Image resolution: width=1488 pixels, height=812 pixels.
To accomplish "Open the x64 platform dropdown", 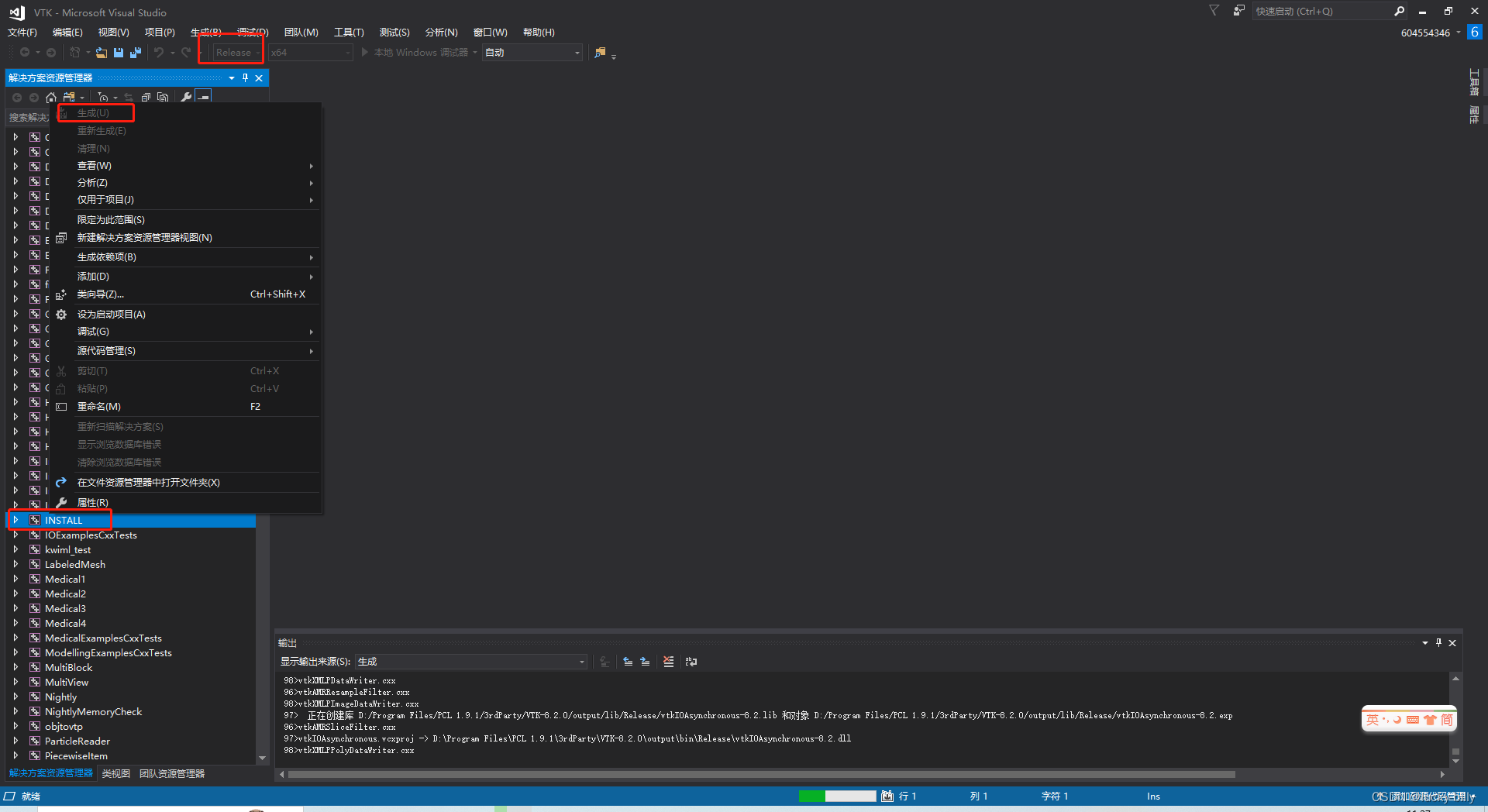I will [310, 53].
